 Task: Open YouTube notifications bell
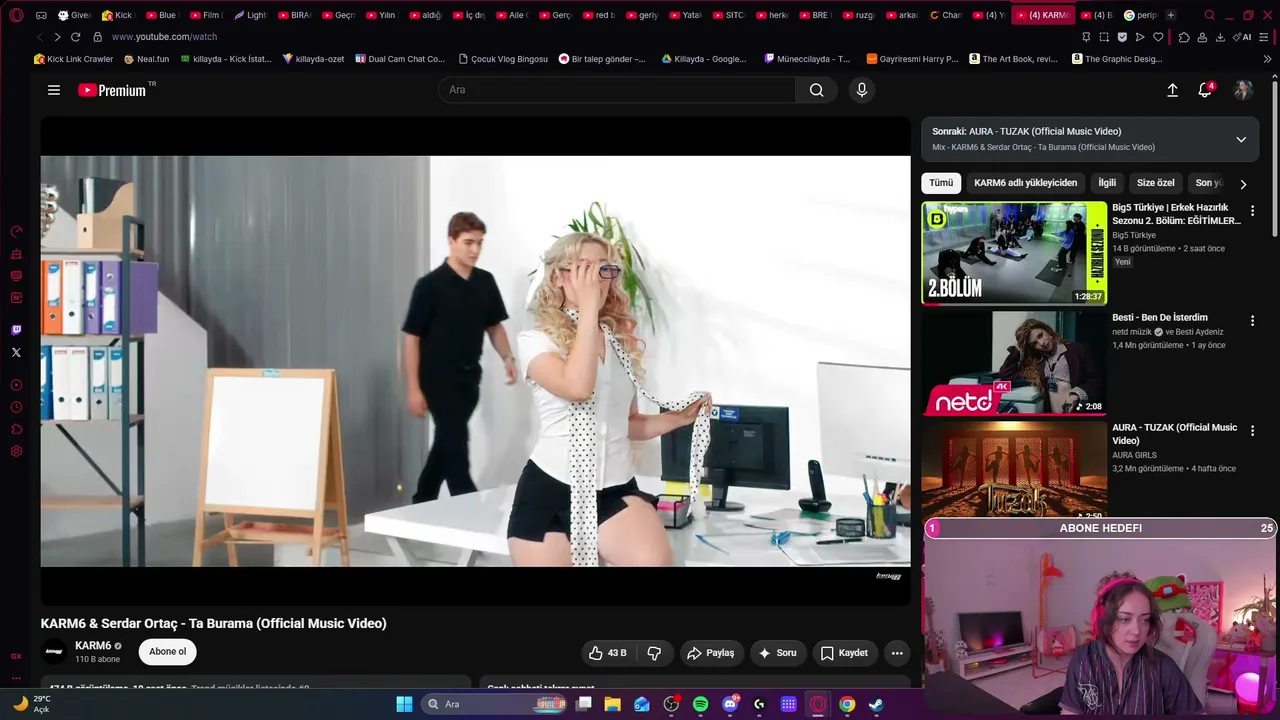[x=1205, y=90]
